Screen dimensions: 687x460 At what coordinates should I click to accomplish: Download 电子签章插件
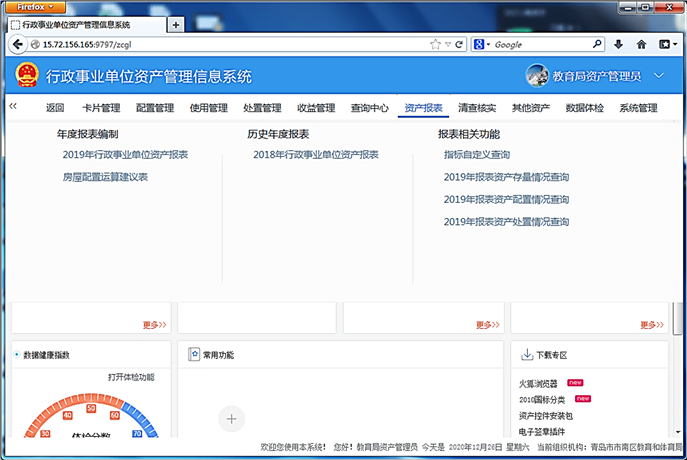click(542, 432)
